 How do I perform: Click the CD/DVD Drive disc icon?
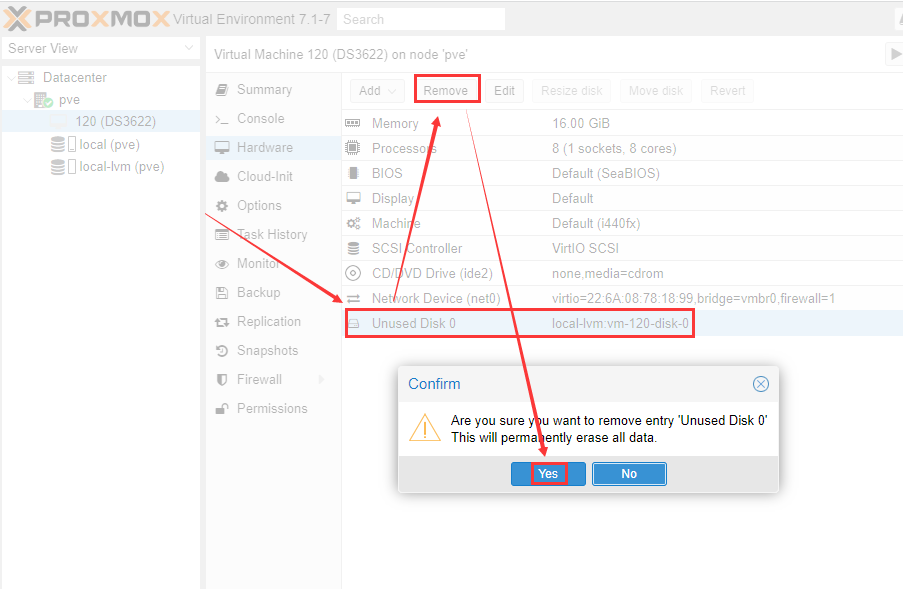click(353, 273)
